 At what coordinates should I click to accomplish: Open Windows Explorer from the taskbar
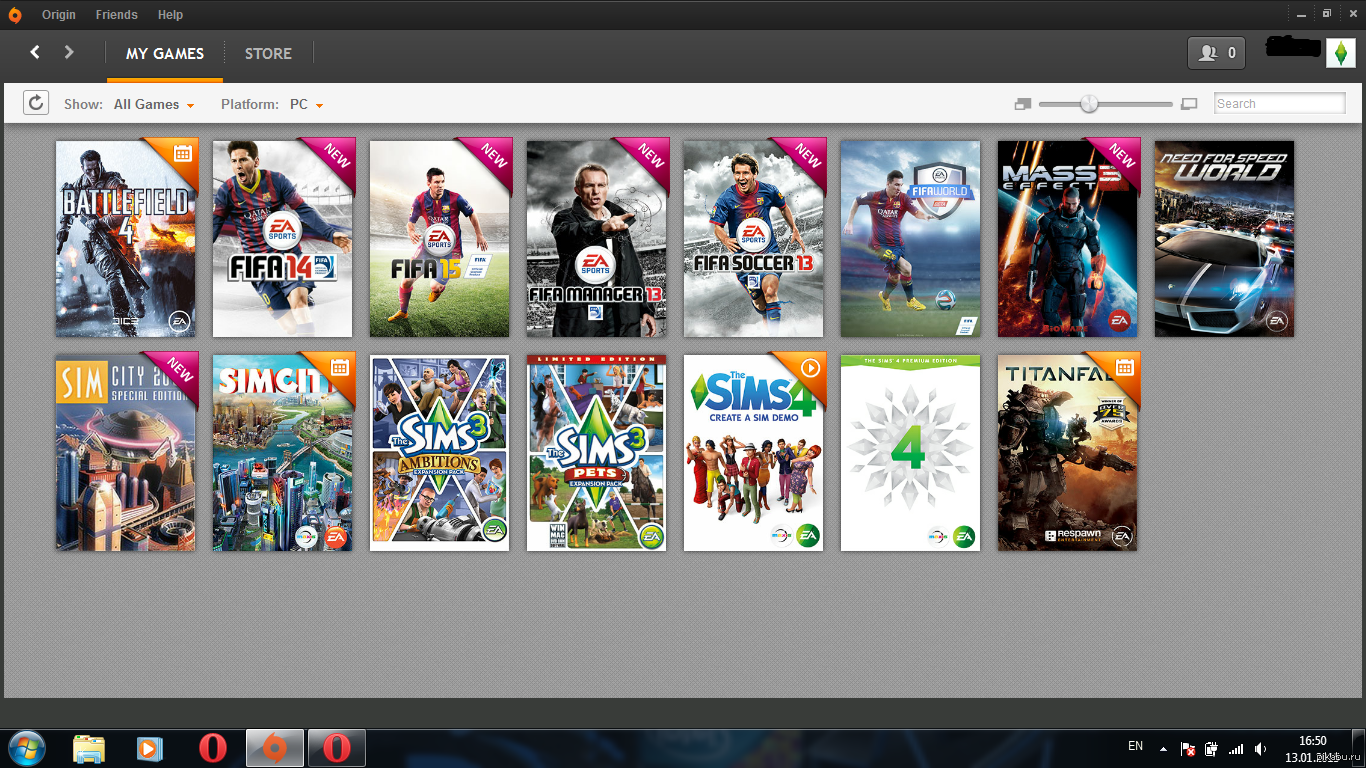(x=88, y=748)
